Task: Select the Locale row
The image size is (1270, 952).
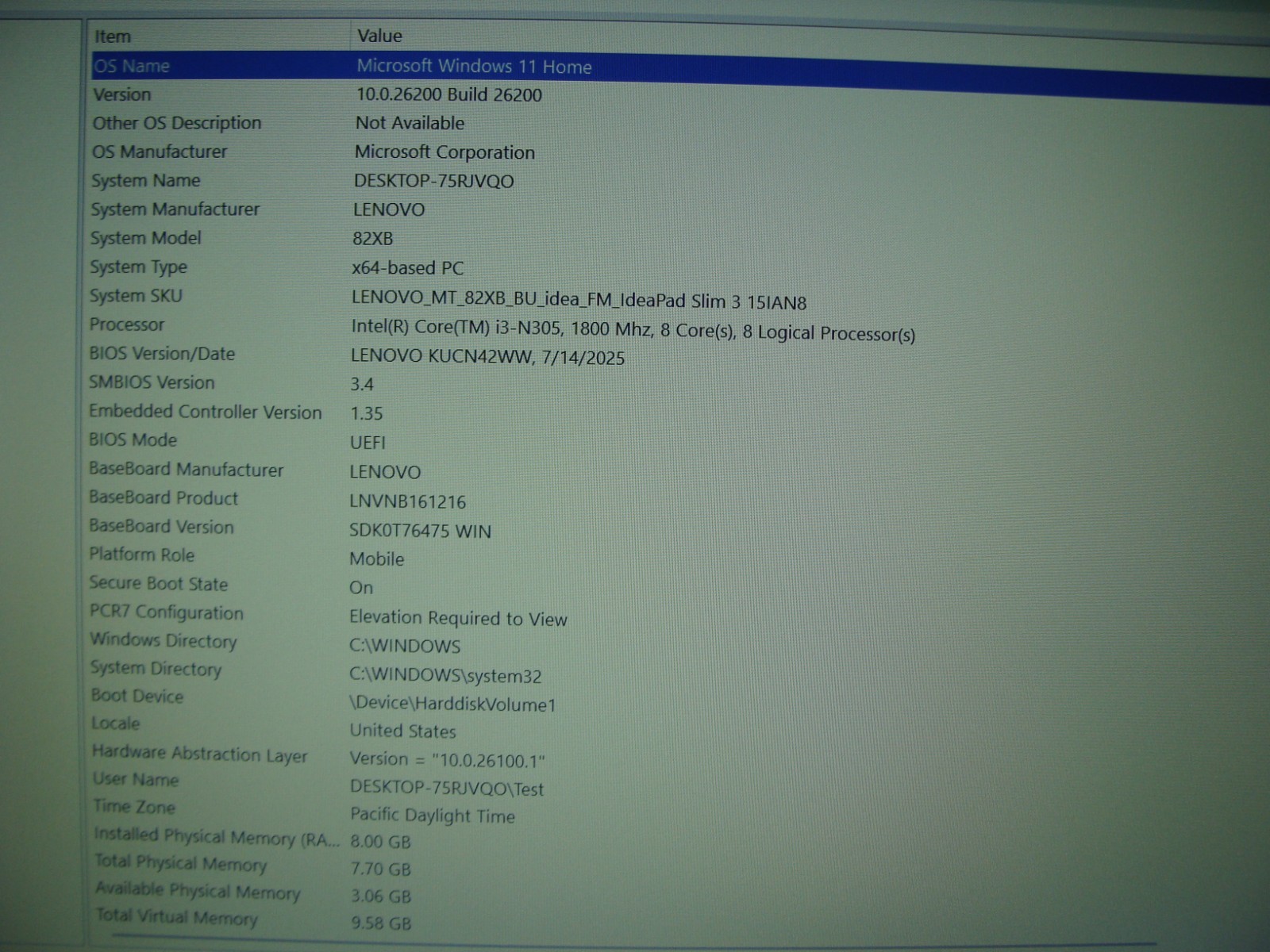Action: coord(115,724)
